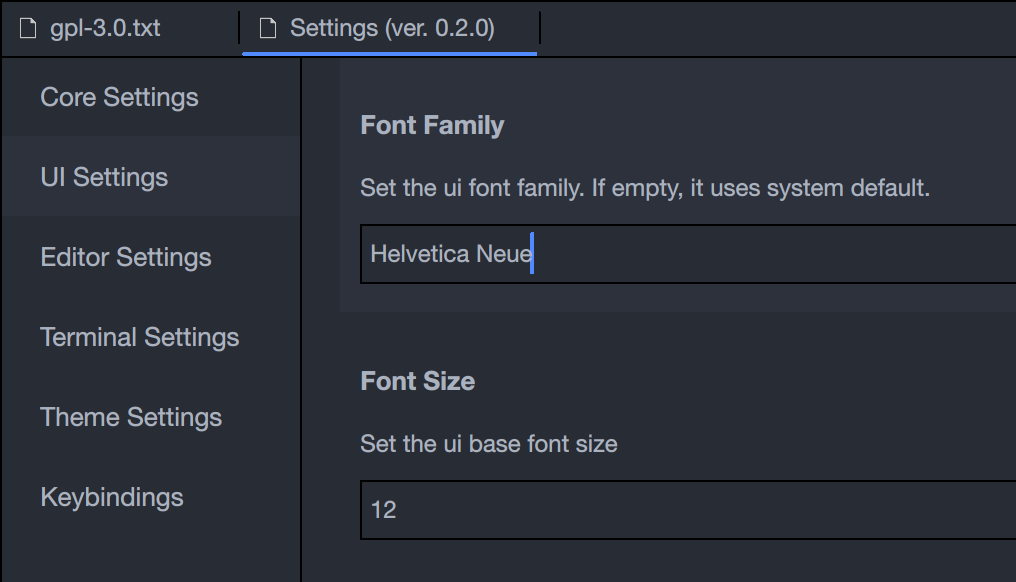
Task: Open Editor Settings section
Action: [x=125, y=257]
